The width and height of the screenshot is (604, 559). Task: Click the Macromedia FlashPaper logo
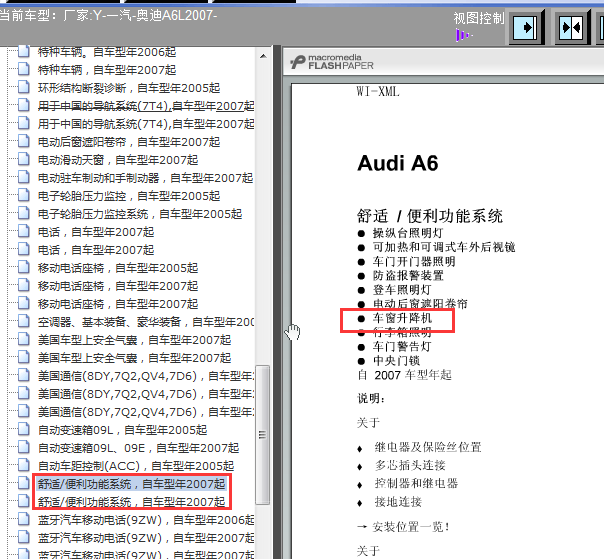tap(332, 62)
